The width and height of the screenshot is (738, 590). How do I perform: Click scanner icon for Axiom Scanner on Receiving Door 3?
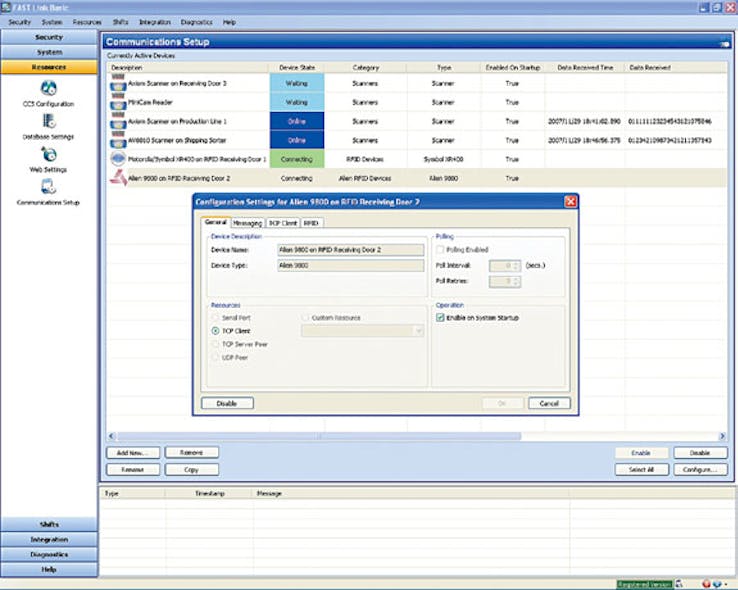pyautogui.click(x=118, y=83)
